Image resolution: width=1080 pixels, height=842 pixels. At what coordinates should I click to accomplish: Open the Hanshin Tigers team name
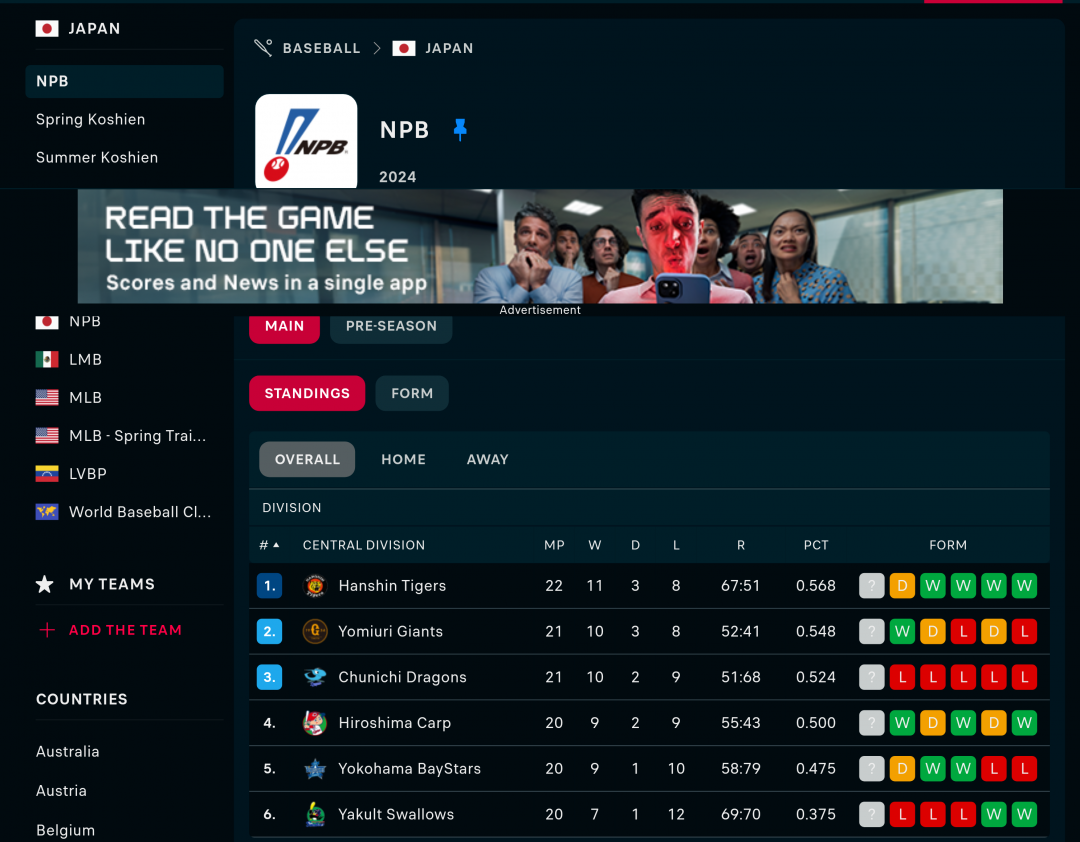pos(393,586)
